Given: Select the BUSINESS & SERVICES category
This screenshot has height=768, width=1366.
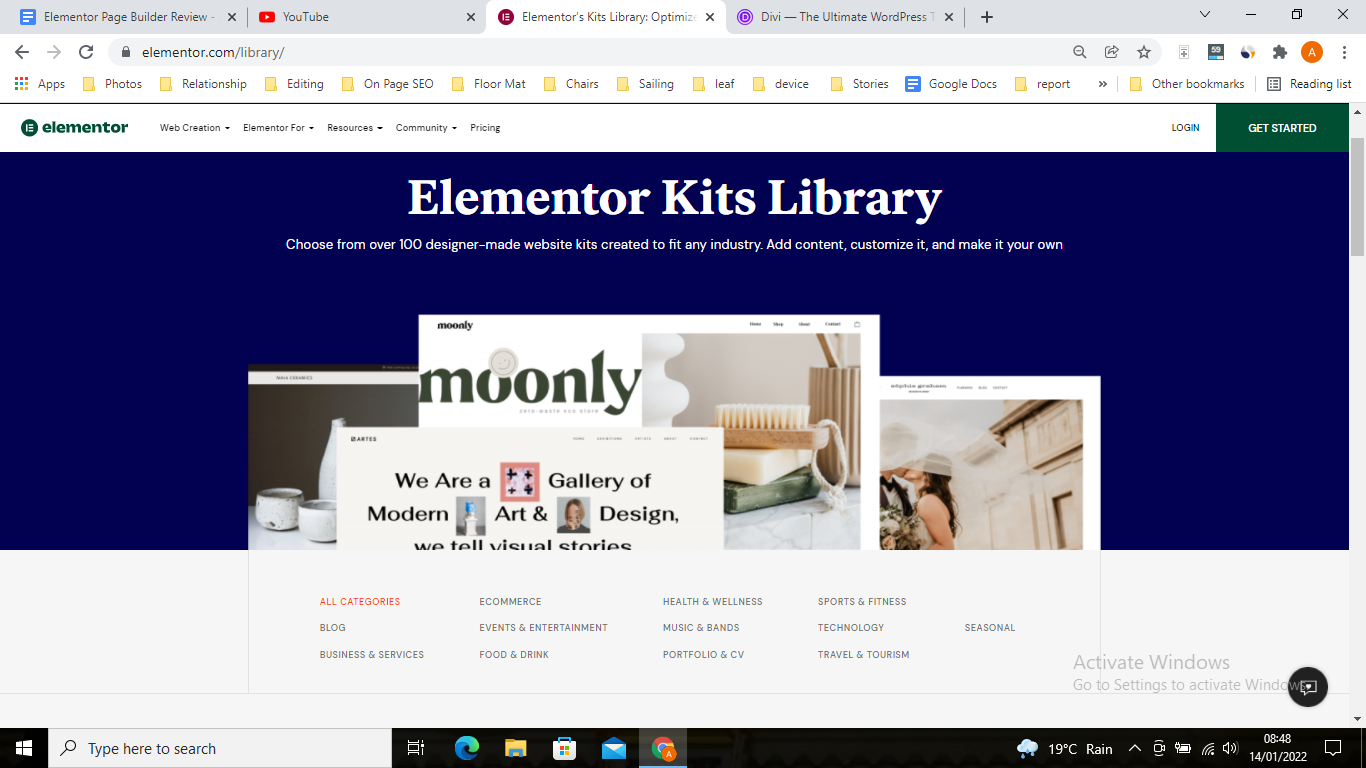Looking at the screenshot, I should click(x=372, y=655).
